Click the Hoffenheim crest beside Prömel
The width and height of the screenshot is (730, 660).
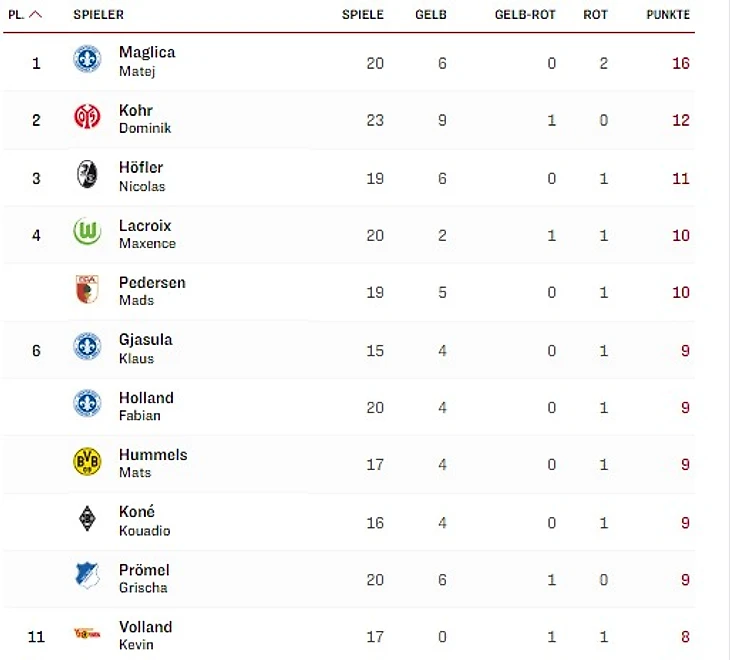pyautogui.click(x=87, y=577)
